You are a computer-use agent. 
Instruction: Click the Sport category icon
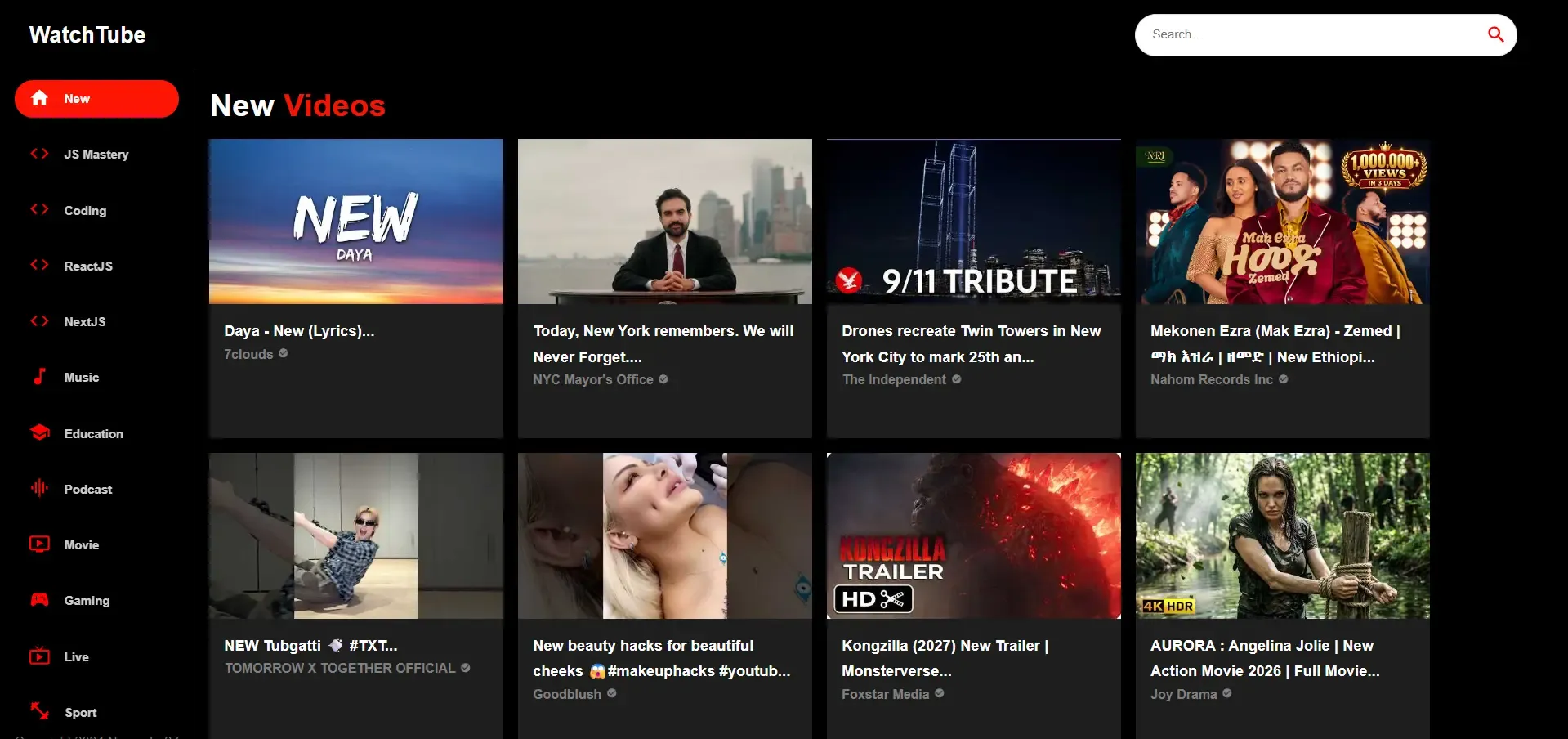pyautogui.click(x=39, y=712)
